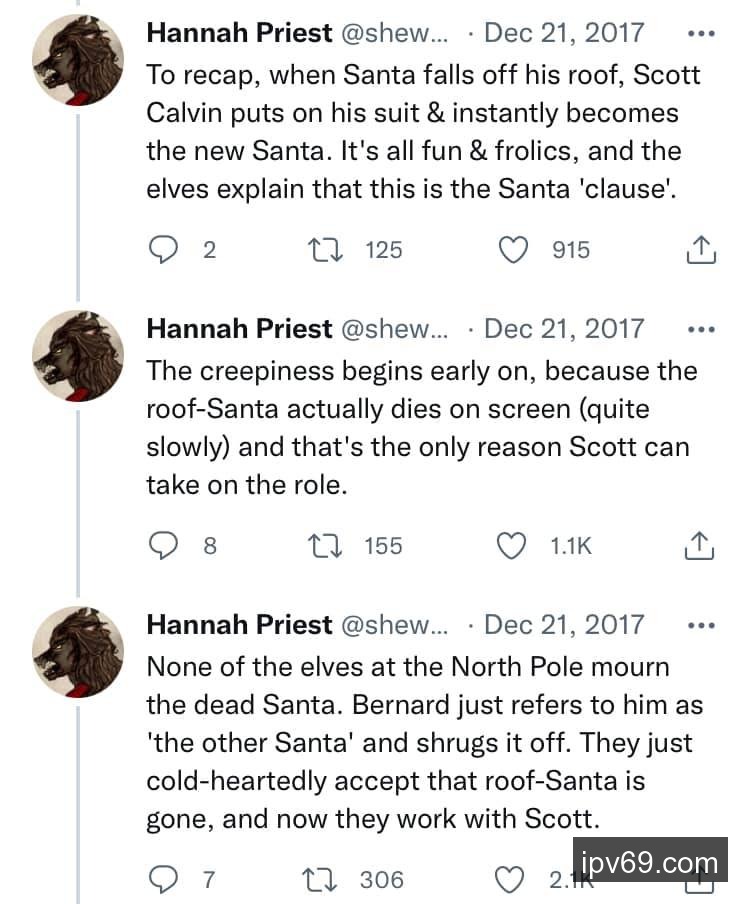750x904 pixels.
Task: Share the Santa 'clause' recap tweet
Action: click(702, 250)
